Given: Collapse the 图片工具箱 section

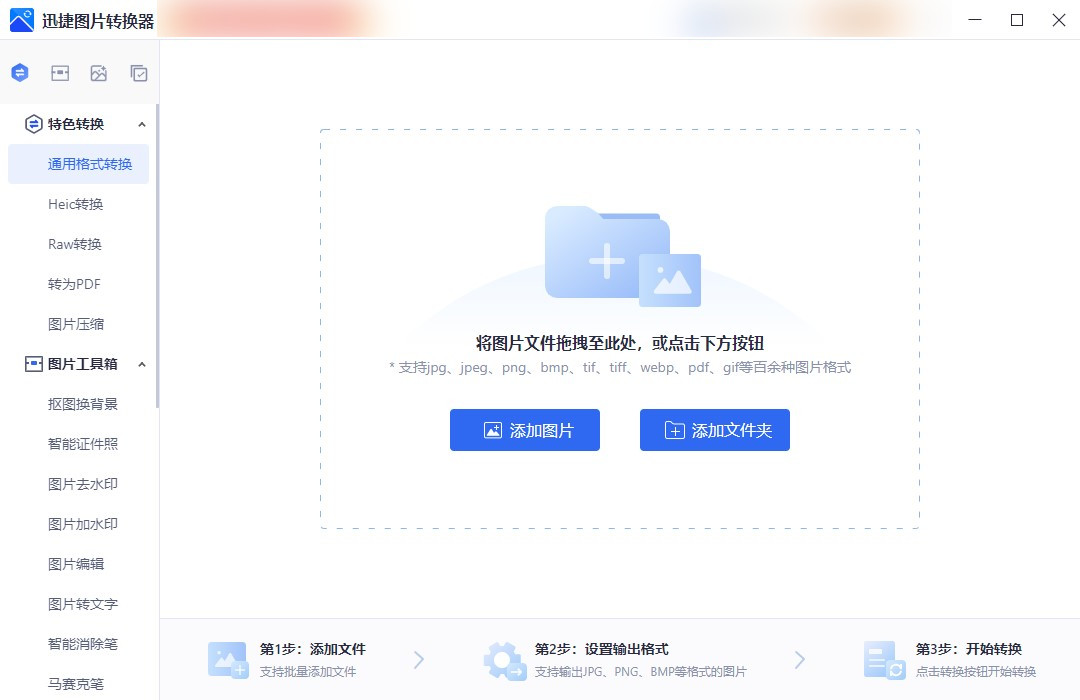Looking at the screenshot, I should coord(142,364).
